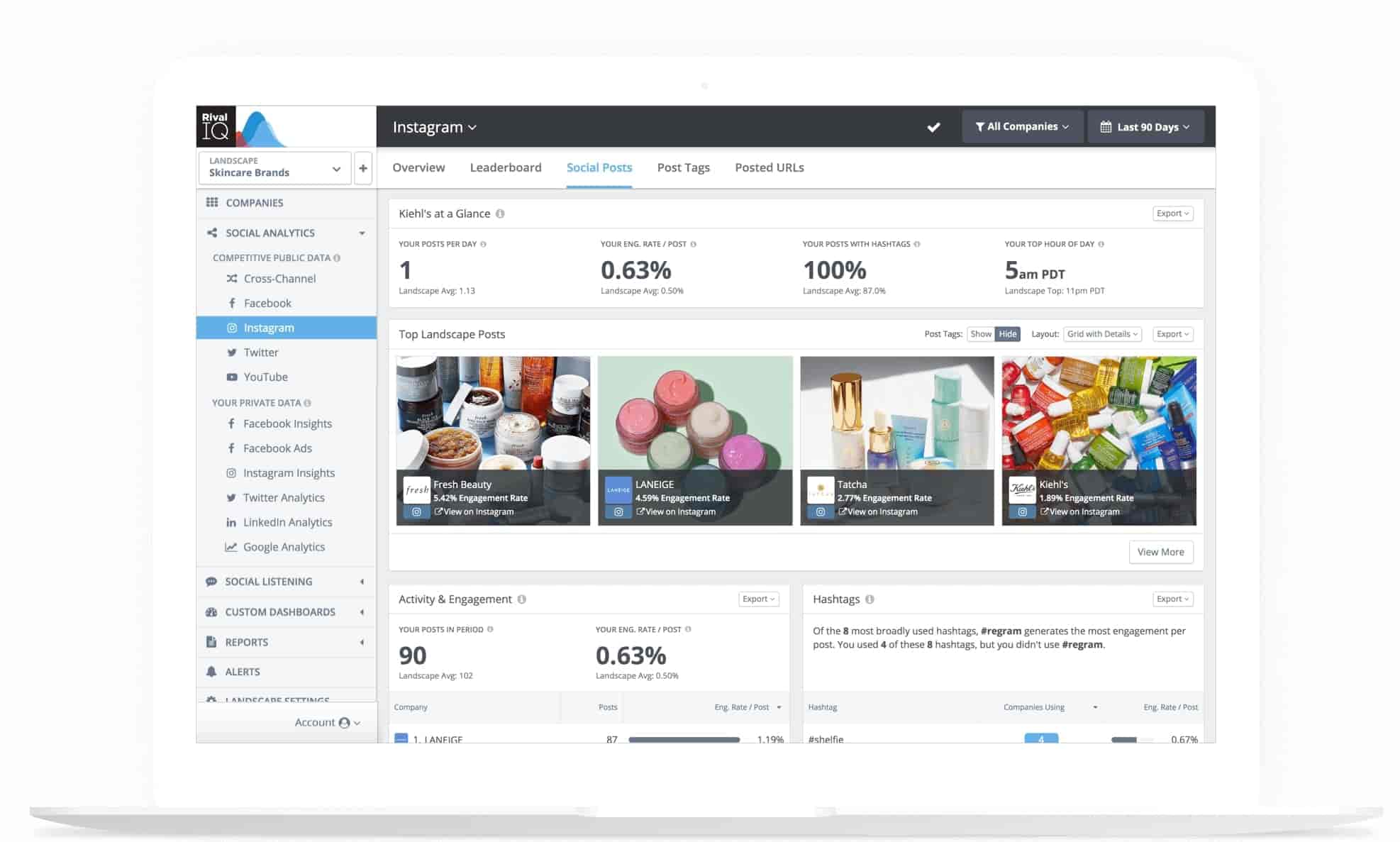Open Google Analytics from sidebar

coord(284,547)
